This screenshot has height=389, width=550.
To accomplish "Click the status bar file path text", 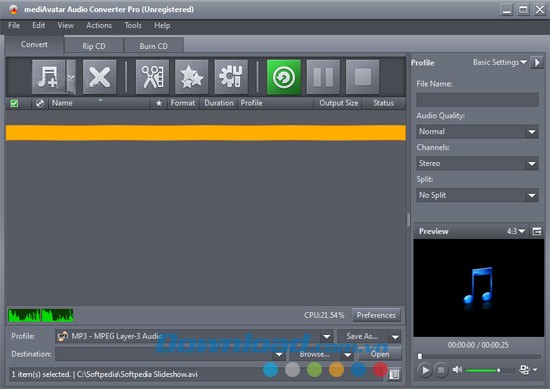I will [x=137, y=374].
